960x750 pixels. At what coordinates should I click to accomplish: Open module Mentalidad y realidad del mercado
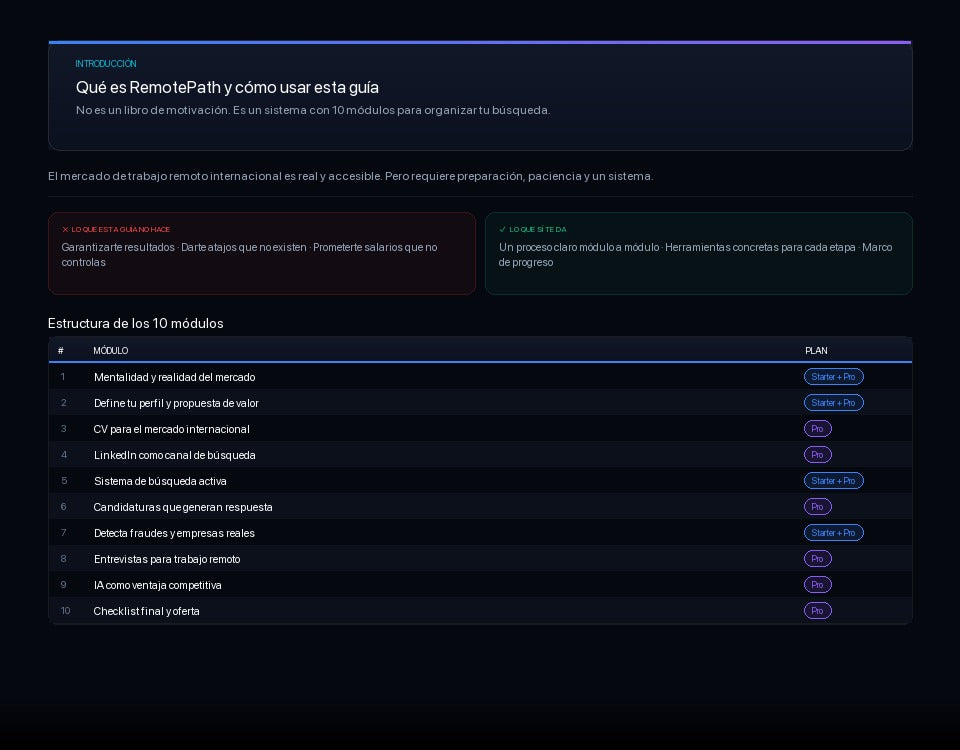click(x=480, y=377)
